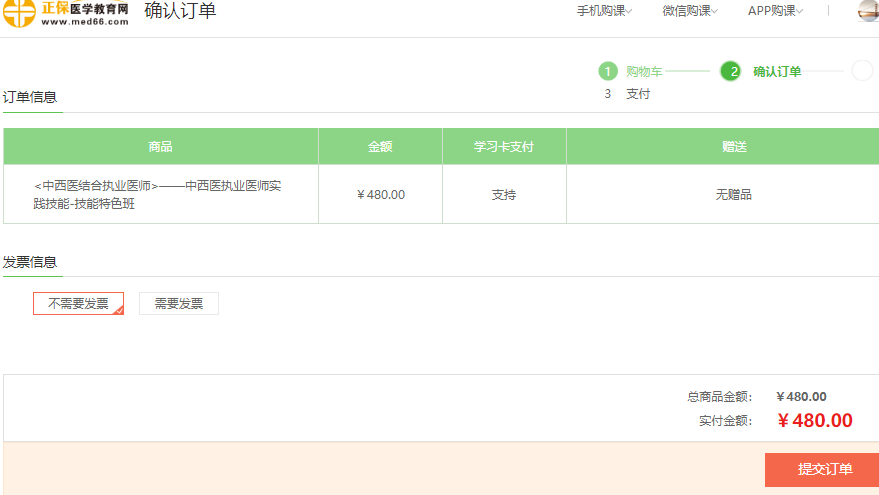
Task: Choose the 需要发票 option
Action: (178, 304)
